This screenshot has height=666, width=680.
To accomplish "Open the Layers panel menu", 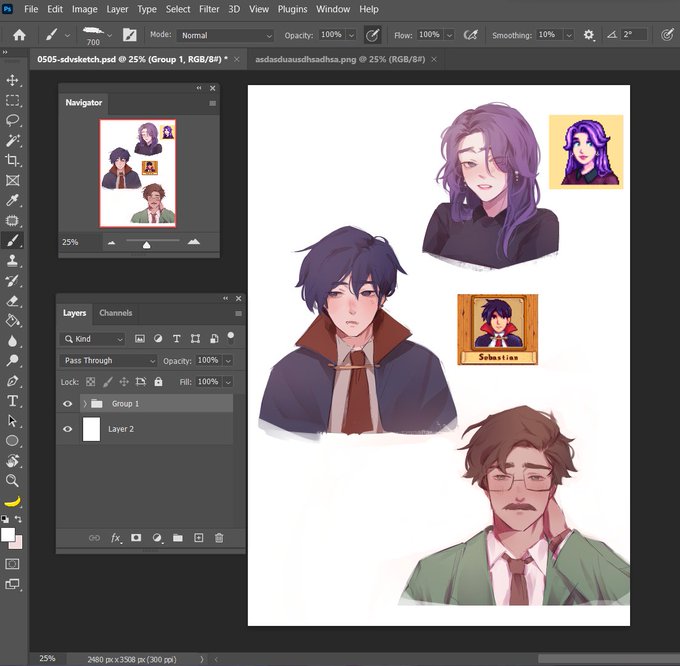I will pos(239,313).
